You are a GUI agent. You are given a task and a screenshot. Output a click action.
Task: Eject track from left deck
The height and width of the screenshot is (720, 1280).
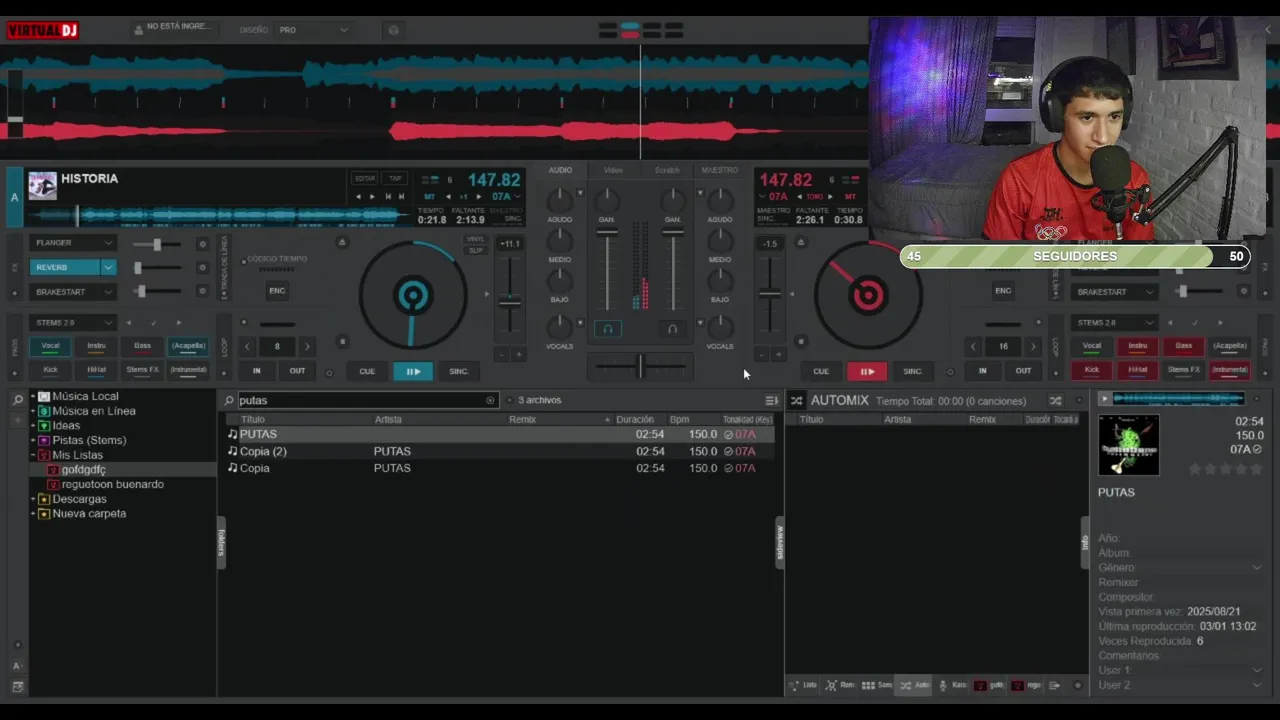[342, 242]
